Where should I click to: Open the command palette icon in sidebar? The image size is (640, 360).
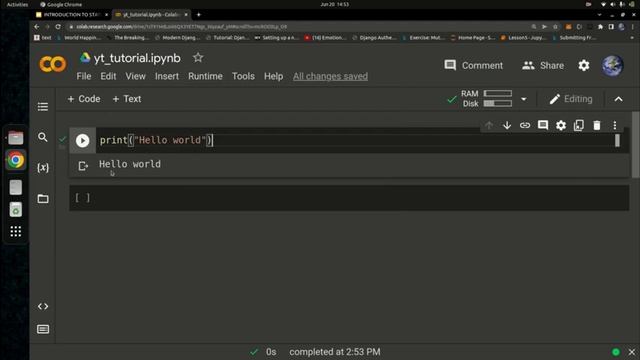click(43, 329)
